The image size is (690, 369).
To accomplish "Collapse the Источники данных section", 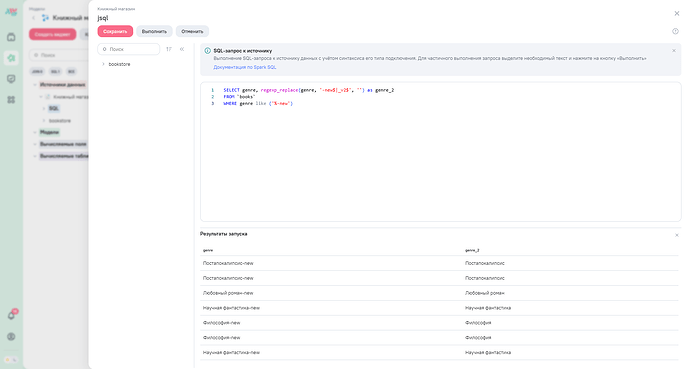I will (35, 84).
